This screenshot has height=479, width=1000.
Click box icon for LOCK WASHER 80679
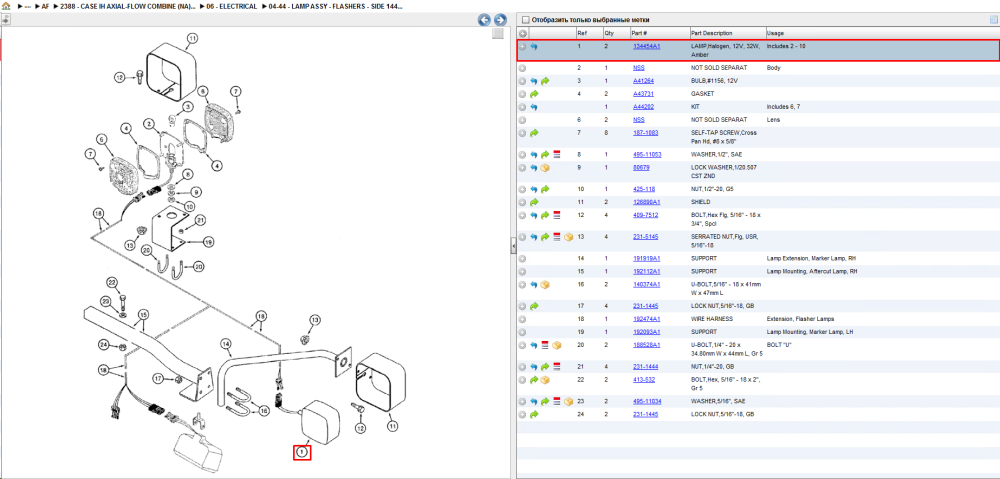click(x=545, y=168)
